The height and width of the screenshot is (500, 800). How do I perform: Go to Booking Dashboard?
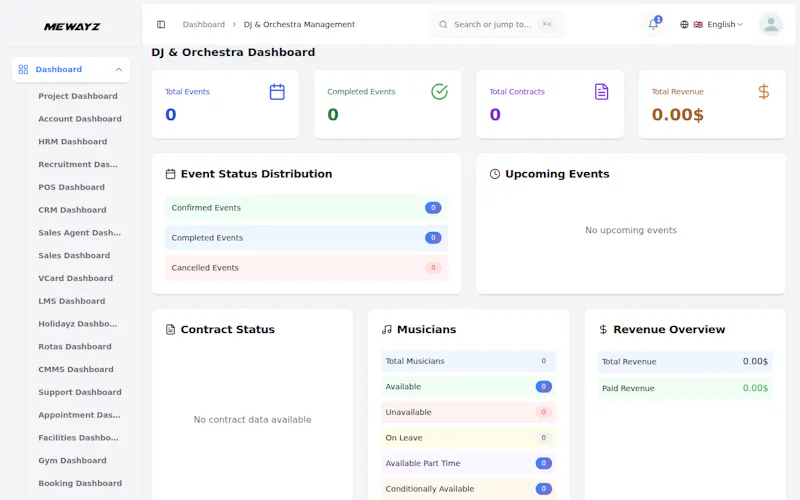(x=80, y=483)
